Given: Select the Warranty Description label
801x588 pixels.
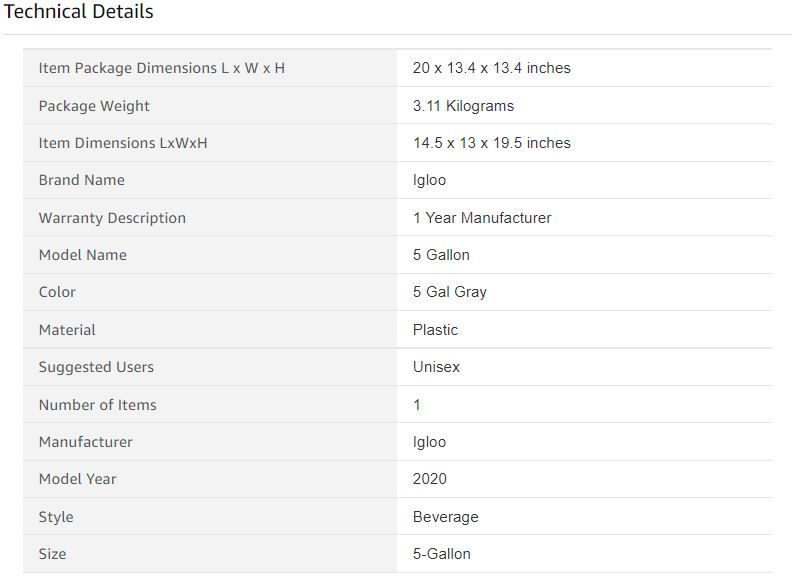Looking at the screenshot, I should [x=112, y=218].
